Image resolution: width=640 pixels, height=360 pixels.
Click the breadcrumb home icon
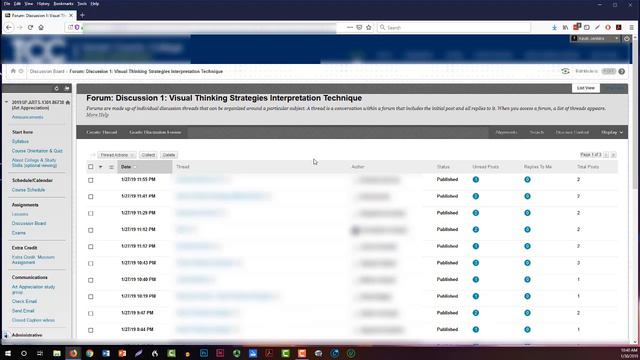[x=13, y=71]
